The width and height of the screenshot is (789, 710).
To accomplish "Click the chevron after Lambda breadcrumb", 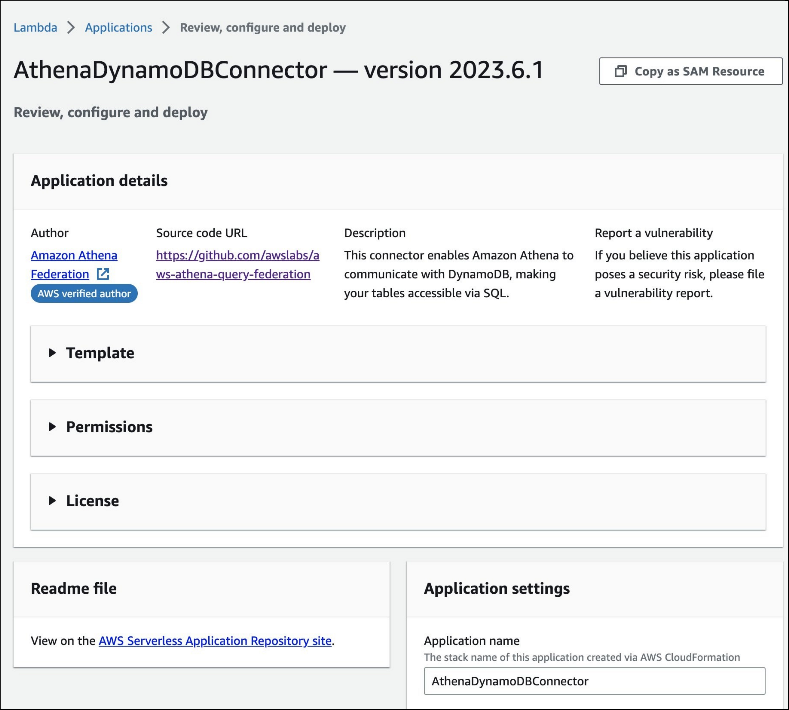I will (x=71, y=28).
